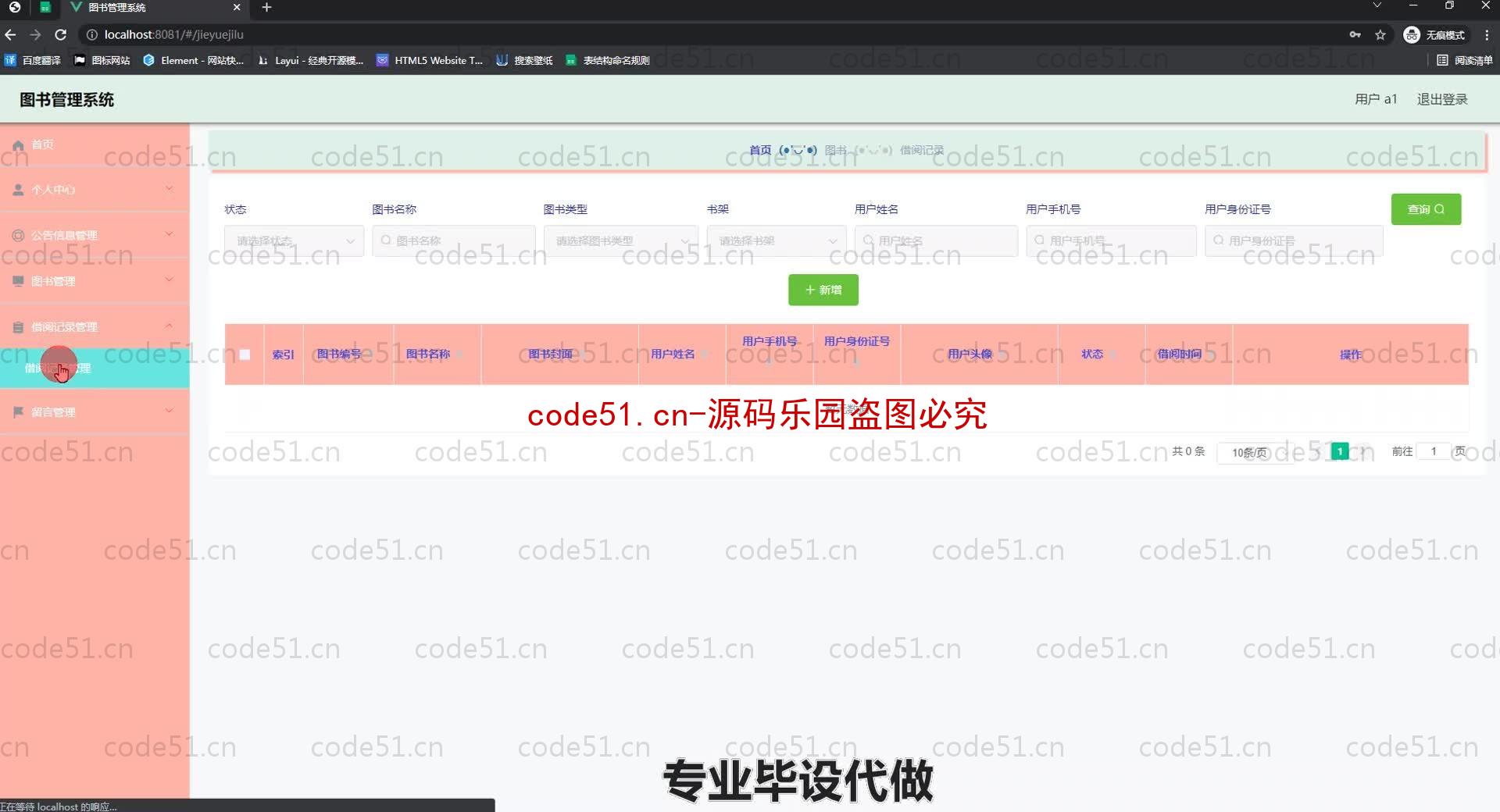Expand the 留言管理 submenu chevron

(169, 410)
